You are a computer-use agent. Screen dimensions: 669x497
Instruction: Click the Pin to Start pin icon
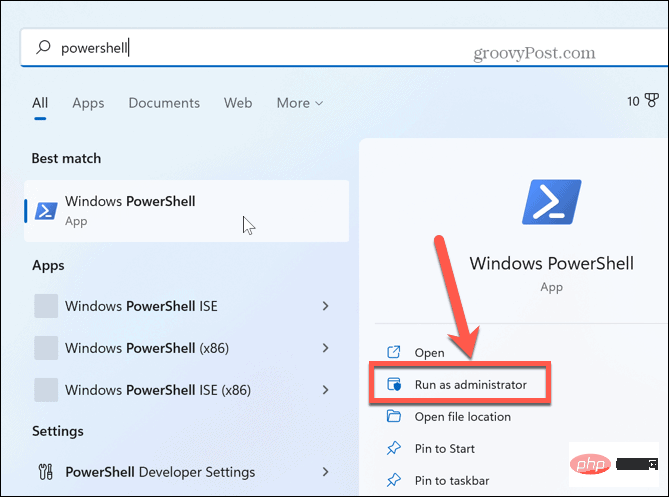(x=393, y=448)
